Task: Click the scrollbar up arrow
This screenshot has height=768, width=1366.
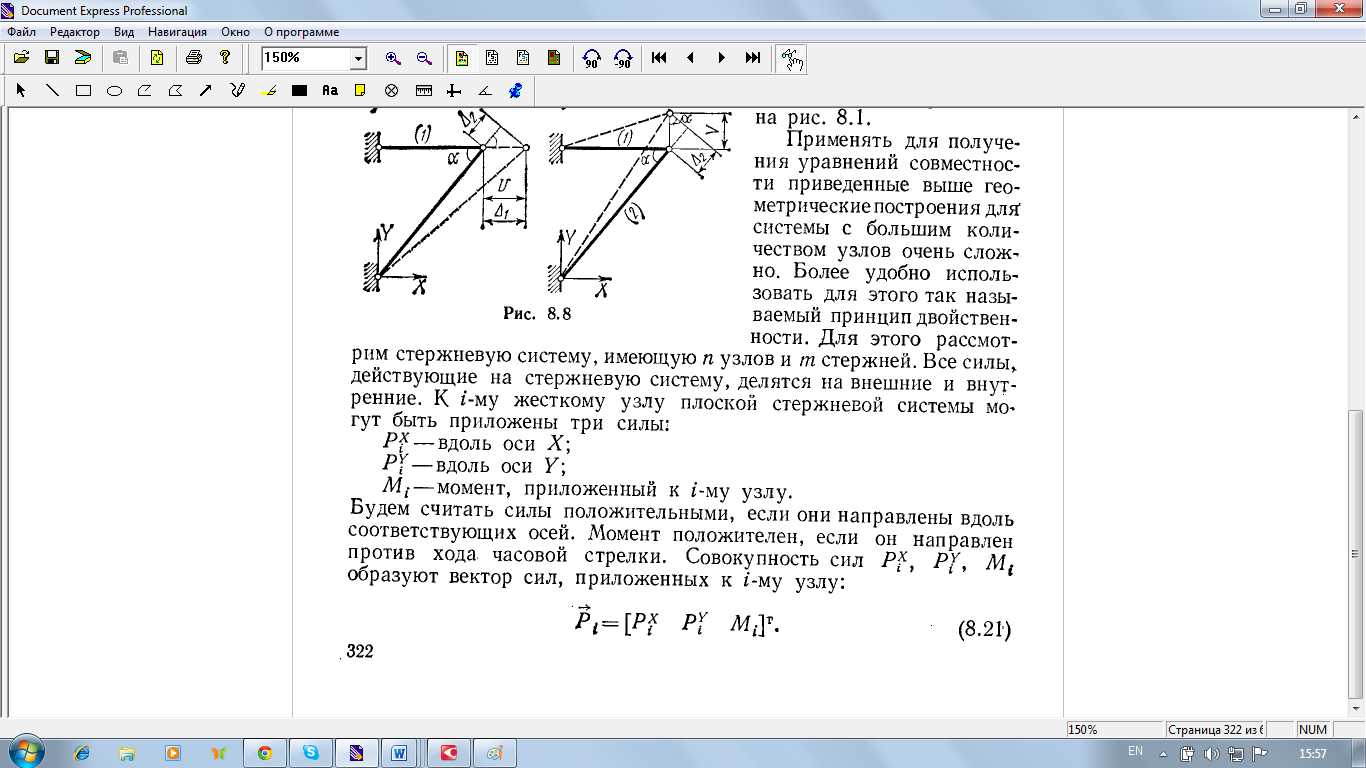Action: (1356, 116)
